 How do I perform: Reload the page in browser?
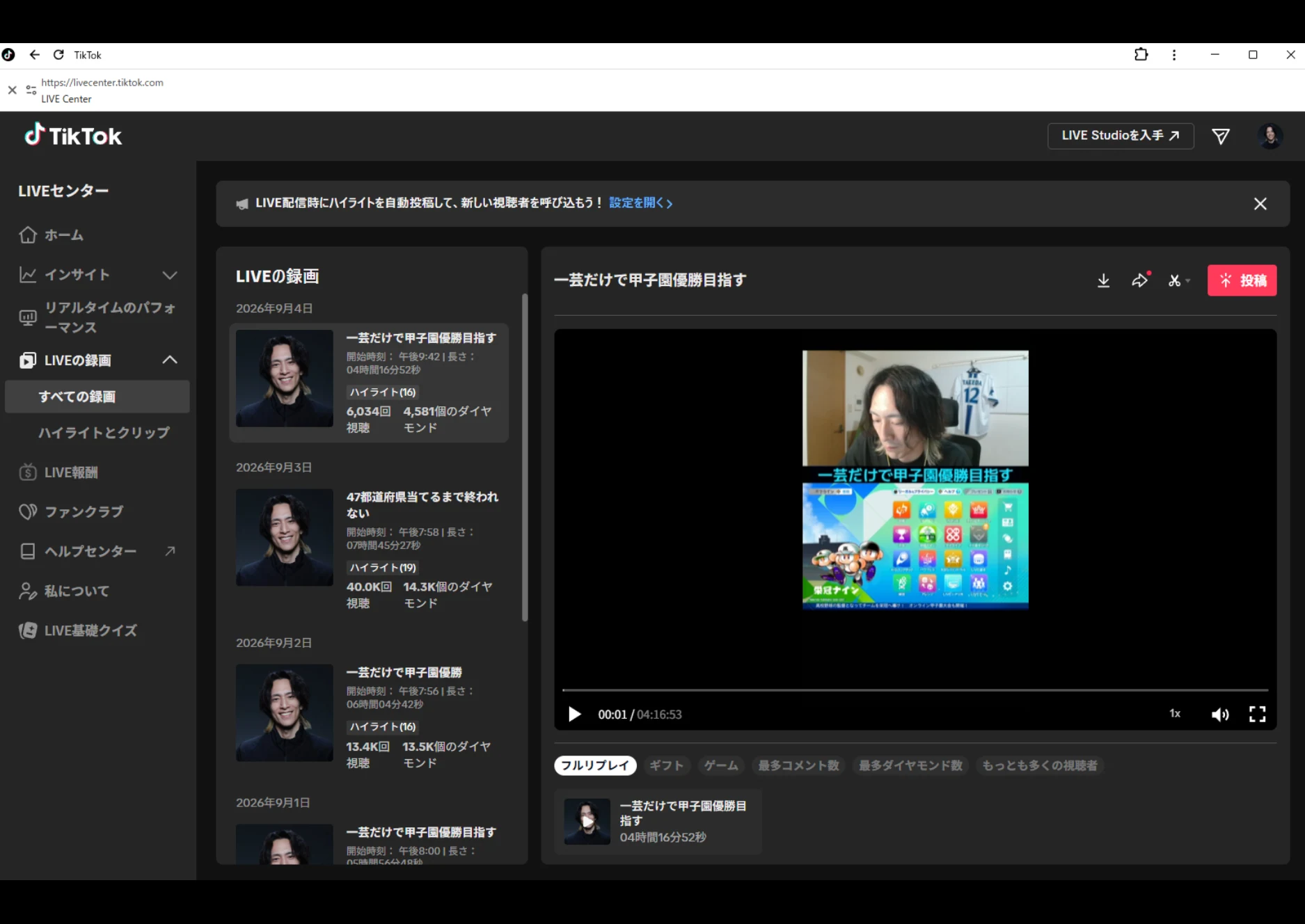tap(58, 54)
